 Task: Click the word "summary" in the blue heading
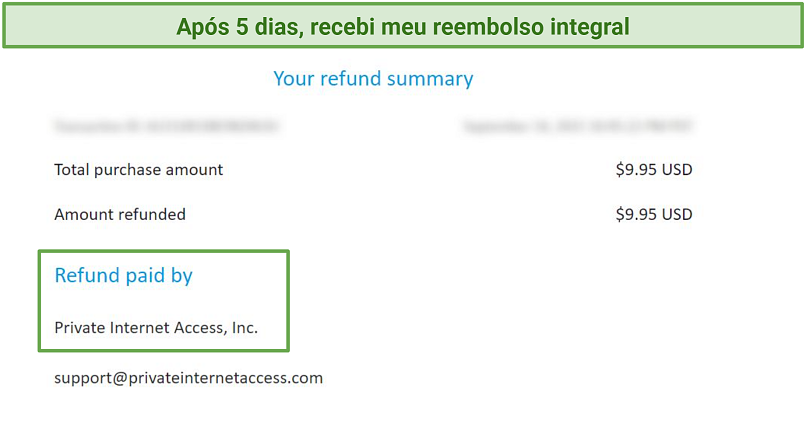pyautogui.click(x=430, y=79)
